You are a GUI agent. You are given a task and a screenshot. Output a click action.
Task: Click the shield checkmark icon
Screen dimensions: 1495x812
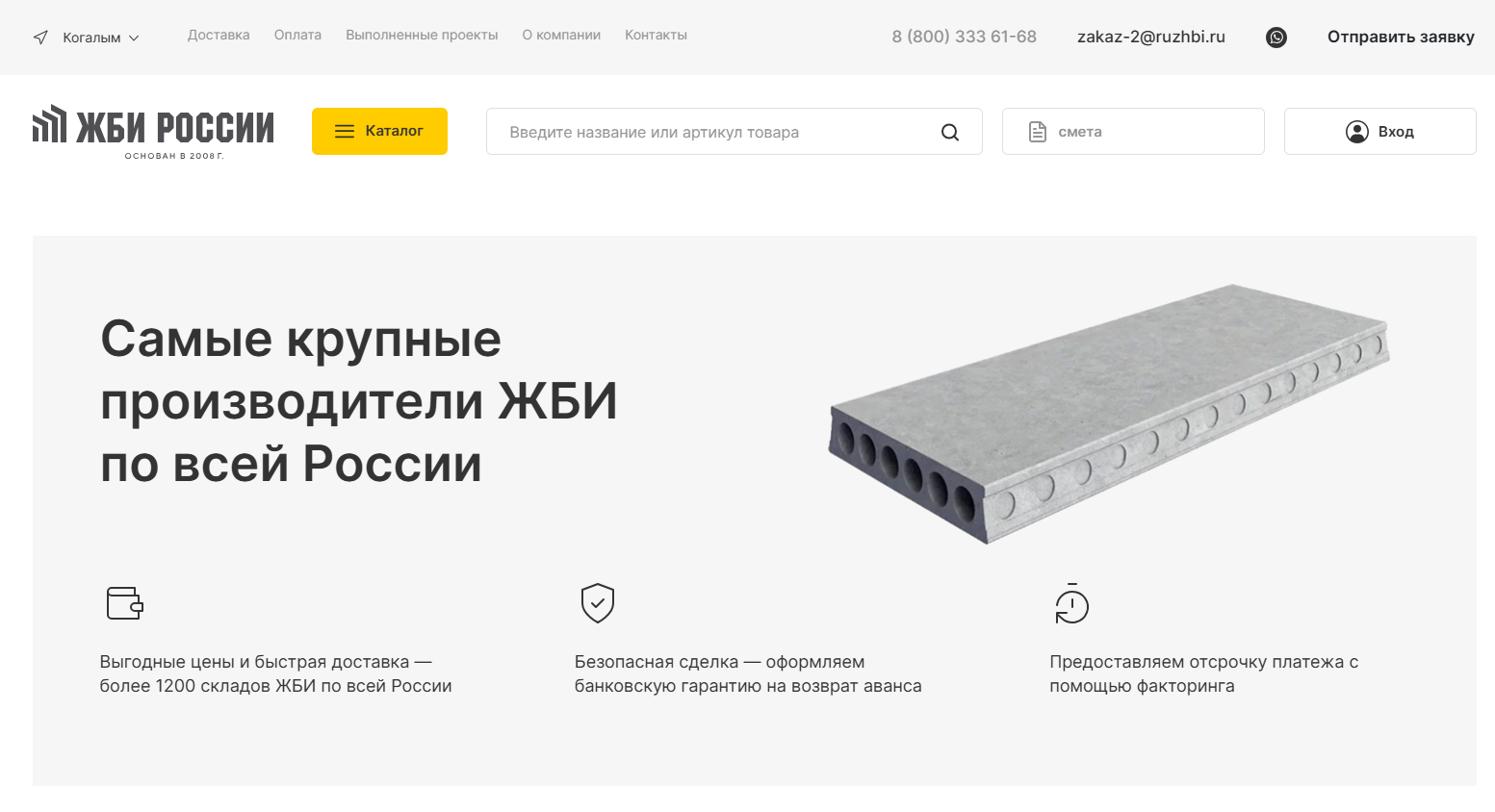[x=598, y=603]
